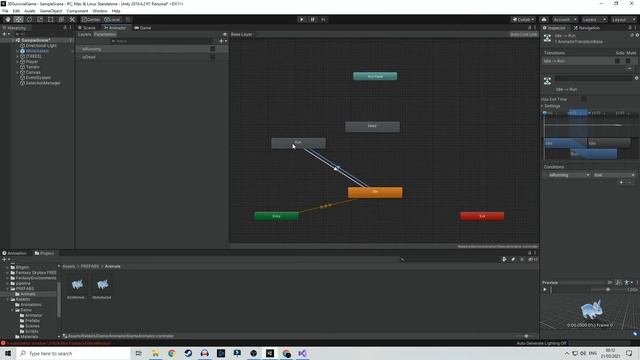The width and height of the screenshot is (640, 360).
Task: Toggle the Local handle rotation button
Action: 112,20
